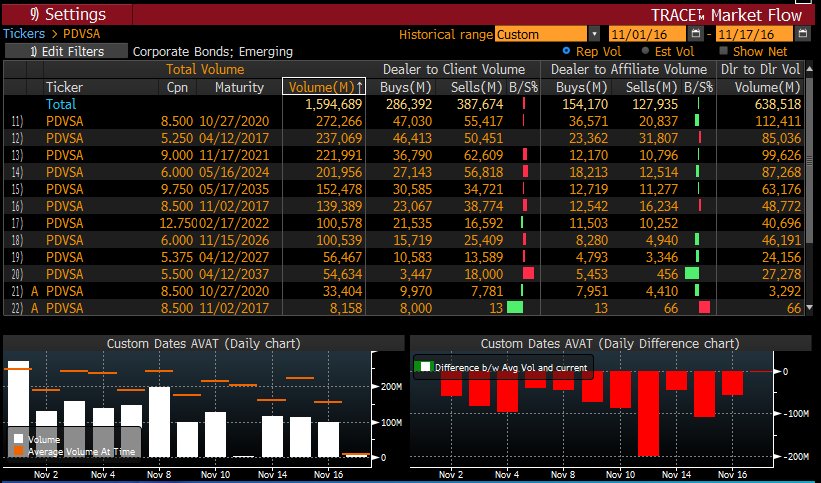Click the TRACE Market Flow title
Image resolution: width=821 pixels, height=483 pixels.
click(x=726, y=15)
